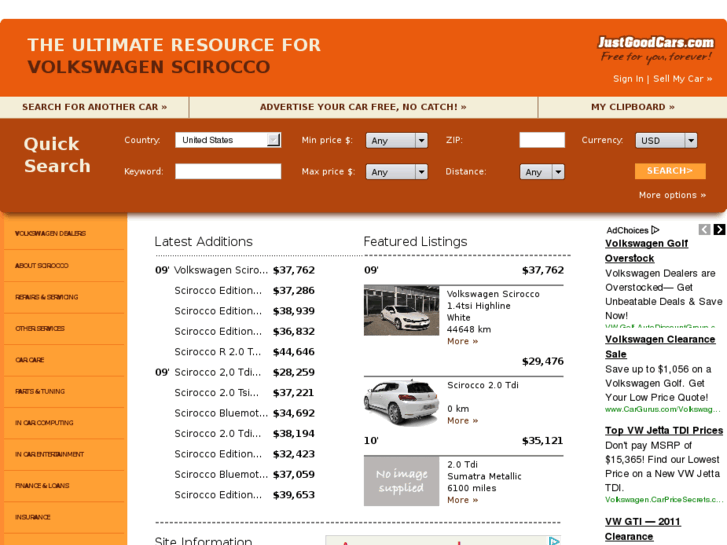Open Car Care sidebar item

(x=30, y=360)
